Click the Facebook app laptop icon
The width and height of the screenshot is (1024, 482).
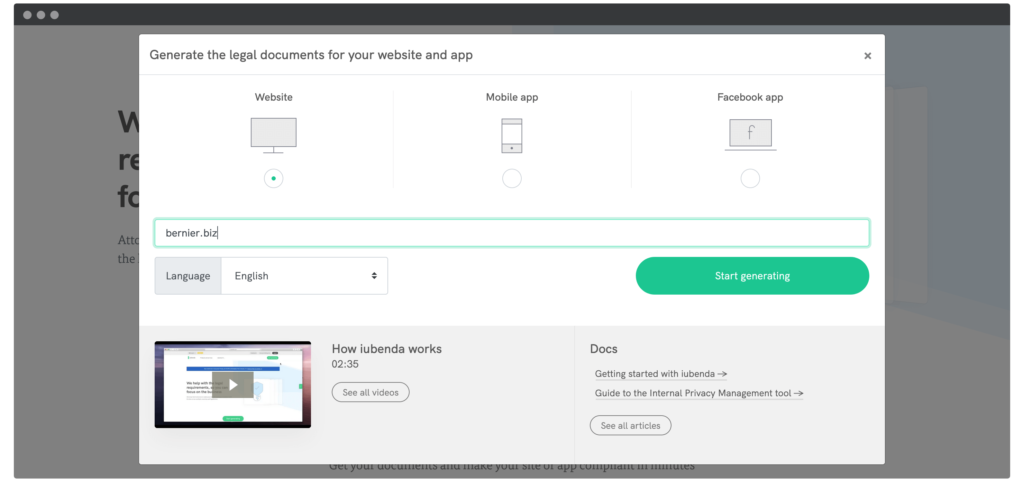click(750, 134)
